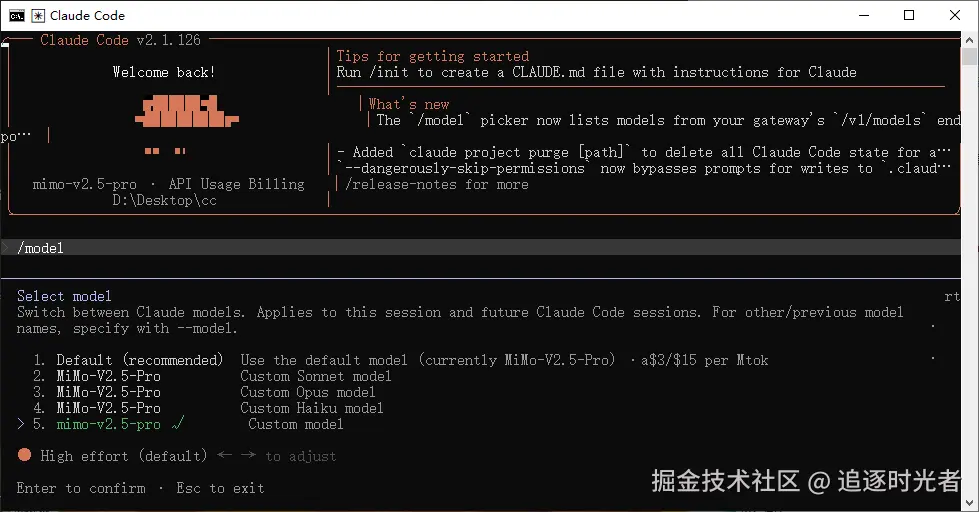The image size is (979, 512).
Task: Click the scrollbar up arrow
Action: [969, 40]
